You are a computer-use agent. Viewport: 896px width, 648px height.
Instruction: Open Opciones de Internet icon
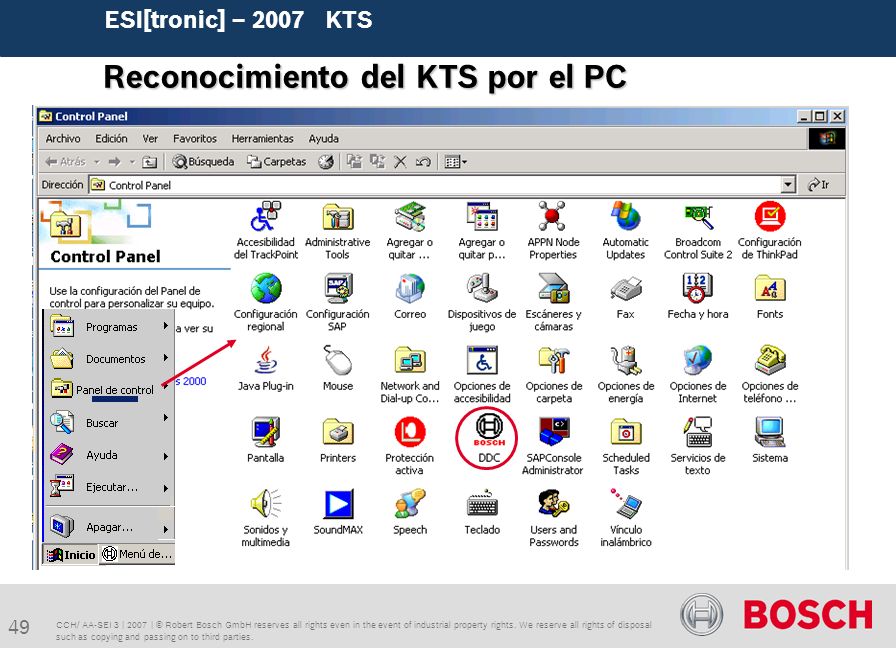698,361
